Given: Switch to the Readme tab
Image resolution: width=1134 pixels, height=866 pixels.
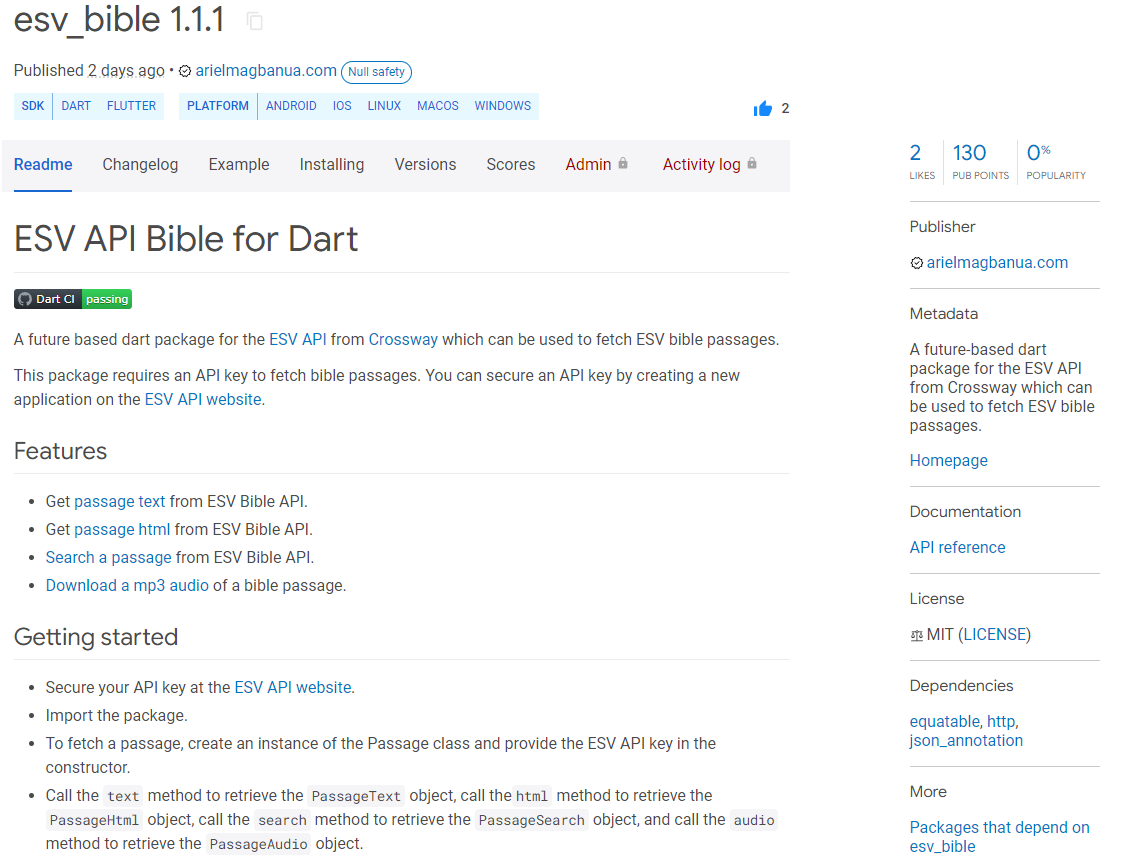Looking at the screenshot, I should coord(43,165).
